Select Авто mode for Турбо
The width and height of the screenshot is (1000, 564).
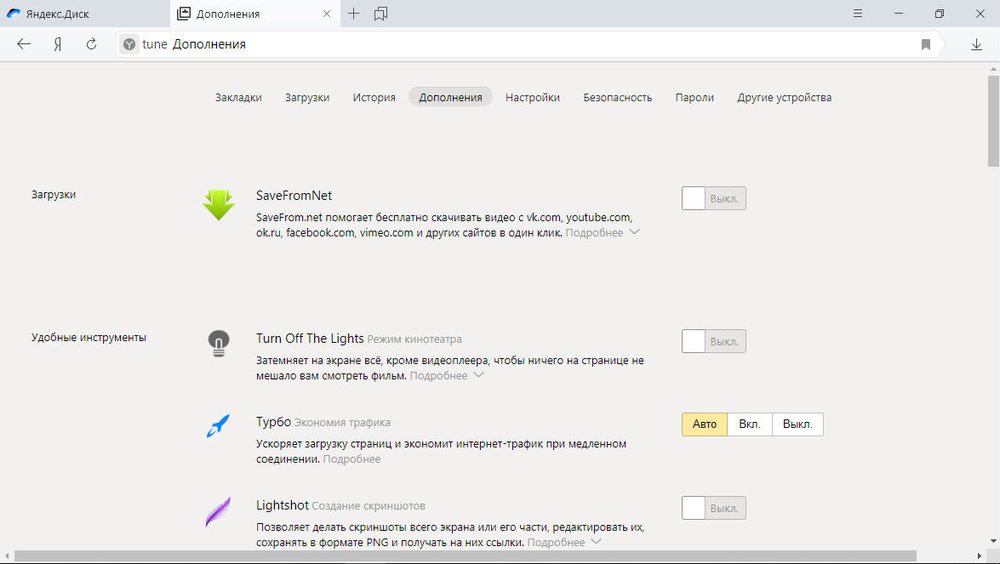pos(705,424)
